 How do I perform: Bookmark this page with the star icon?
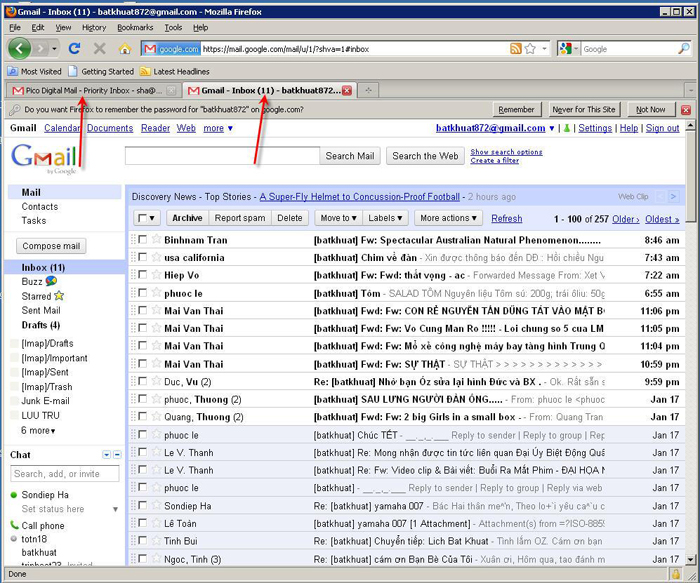point(530,49)
